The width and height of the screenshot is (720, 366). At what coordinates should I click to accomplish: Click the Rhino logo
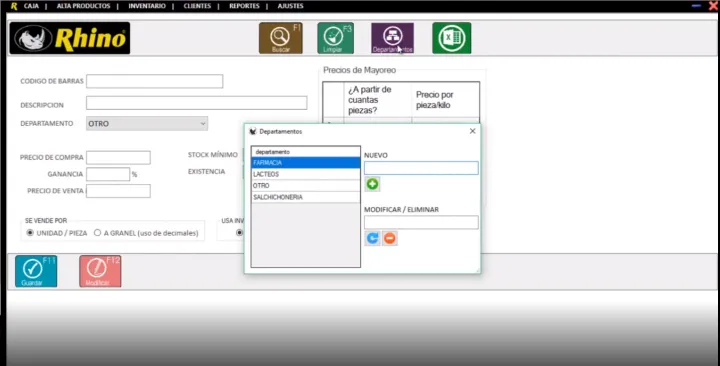pos(70,38)
